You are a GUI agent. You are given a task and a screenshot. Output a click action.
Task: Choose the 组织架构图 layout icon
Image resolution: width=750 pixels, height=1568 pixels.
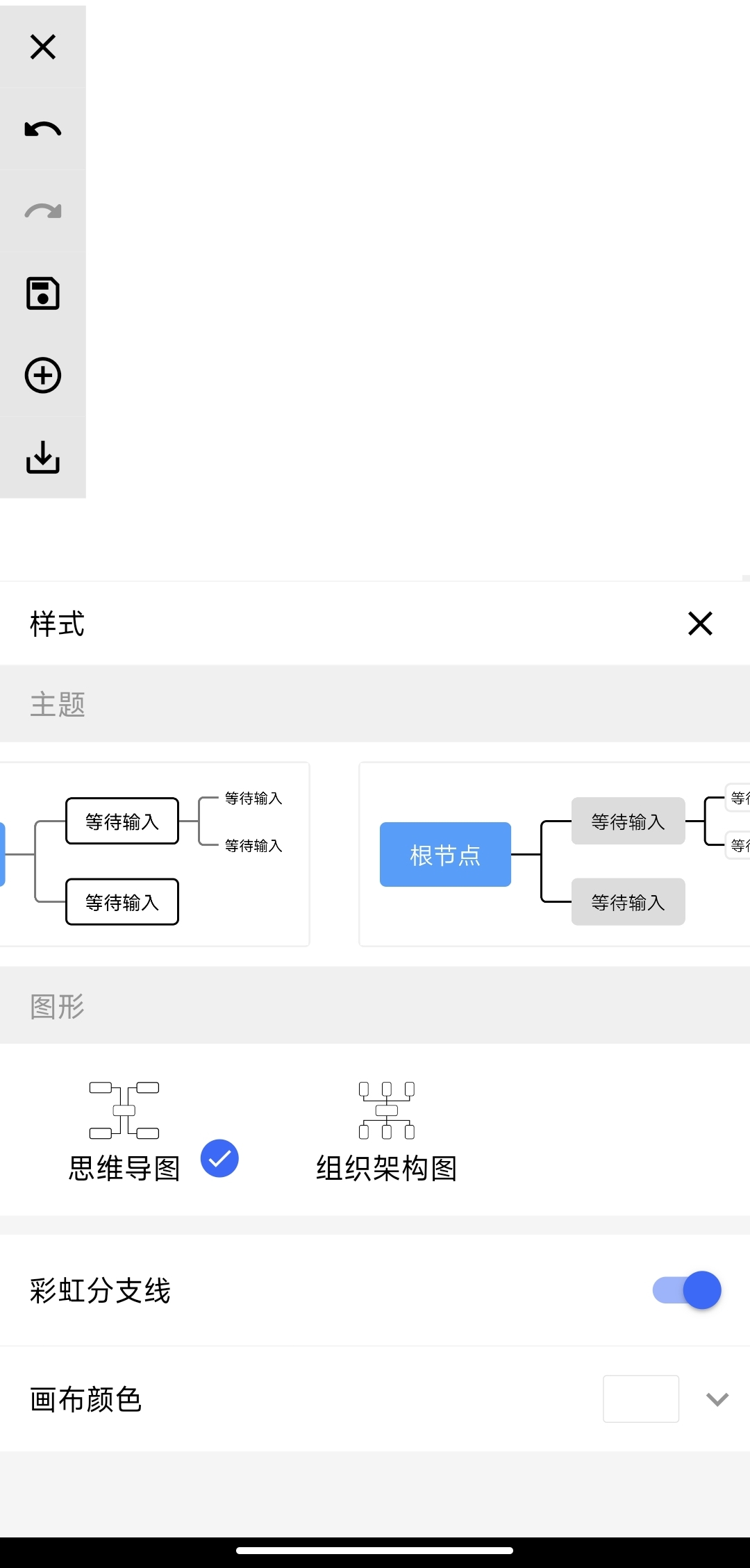387,1110
